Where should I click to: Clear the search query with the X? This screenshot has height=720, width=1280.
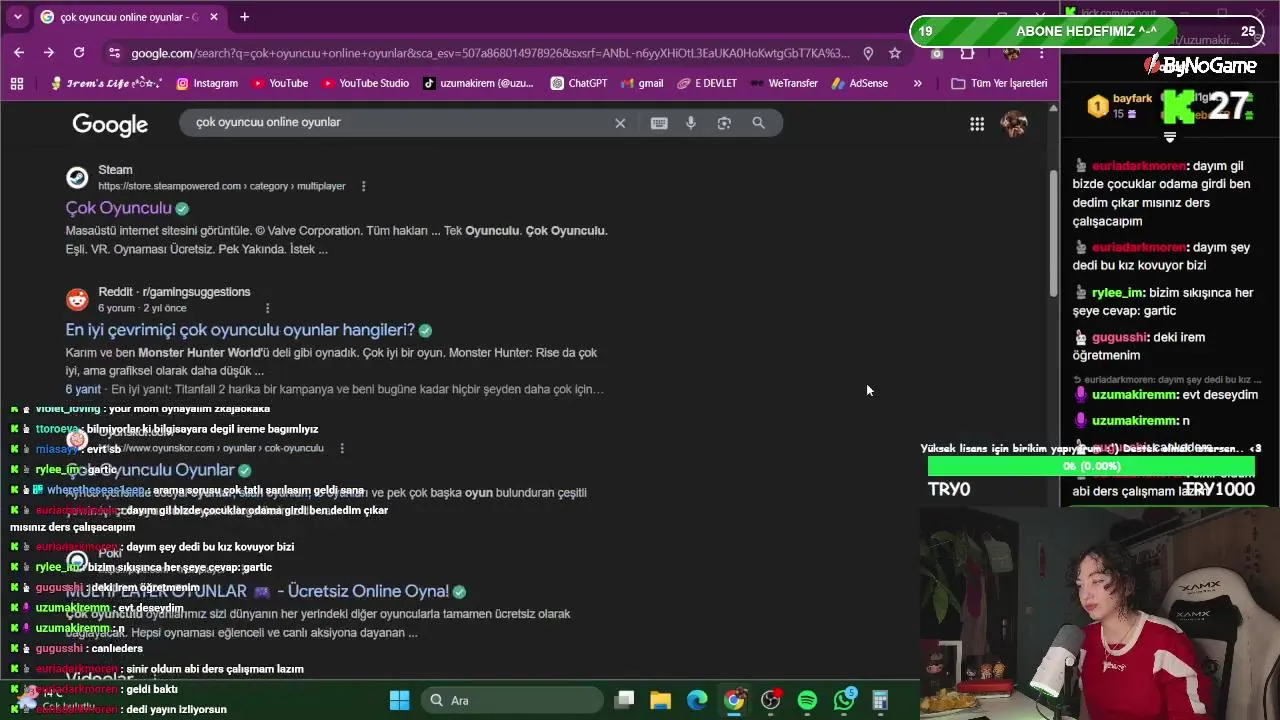[620, 123]
